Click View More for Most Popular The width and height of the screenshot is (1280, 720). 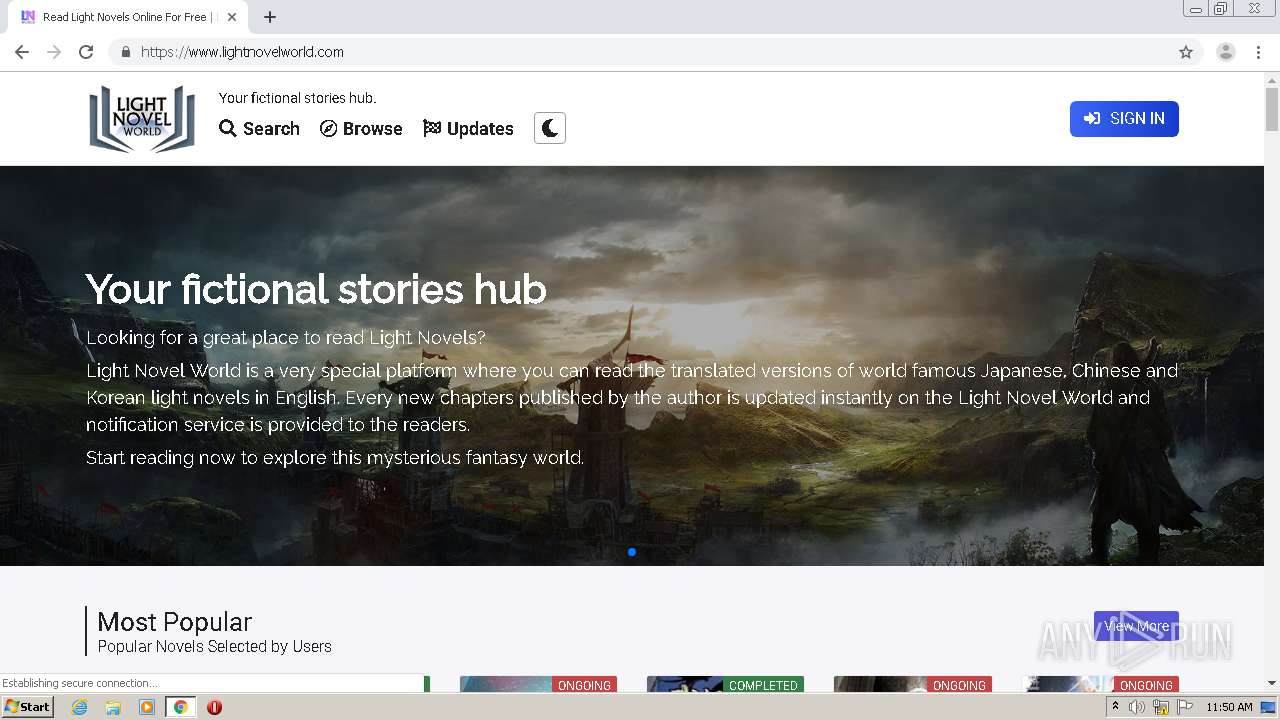coord(1136,626)
